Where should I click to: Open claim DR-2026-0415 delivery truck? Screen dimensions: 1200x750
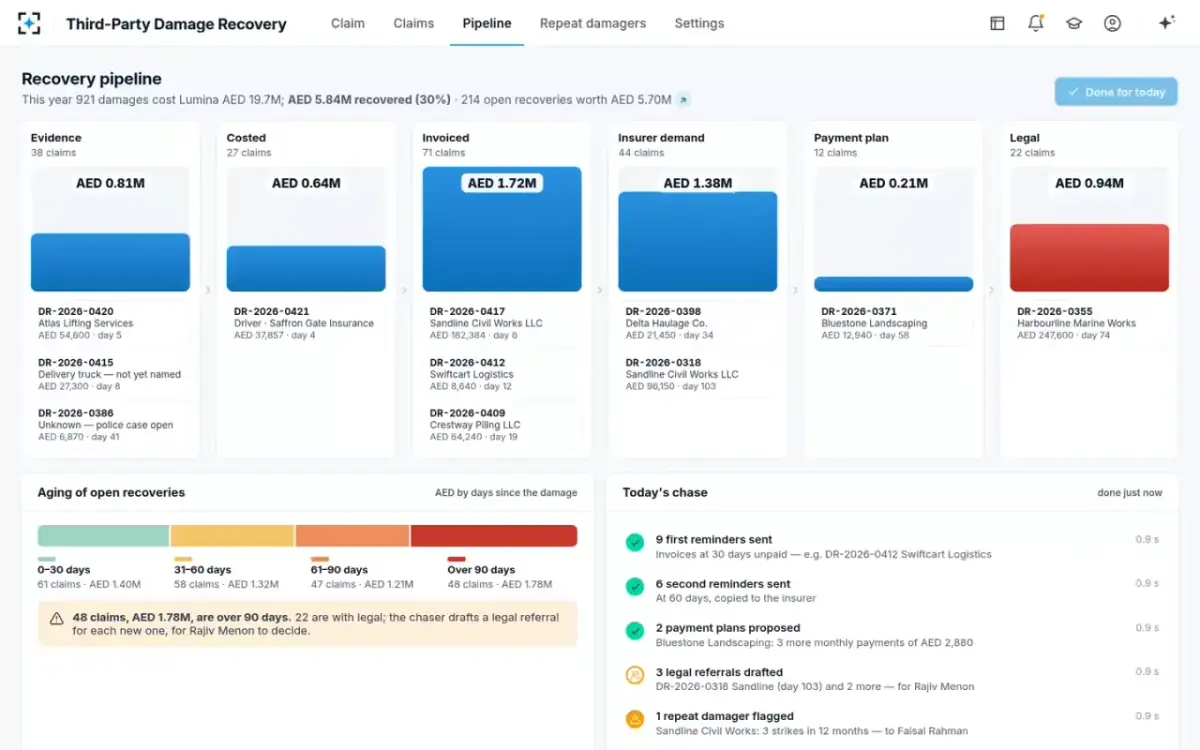[110, 374]
